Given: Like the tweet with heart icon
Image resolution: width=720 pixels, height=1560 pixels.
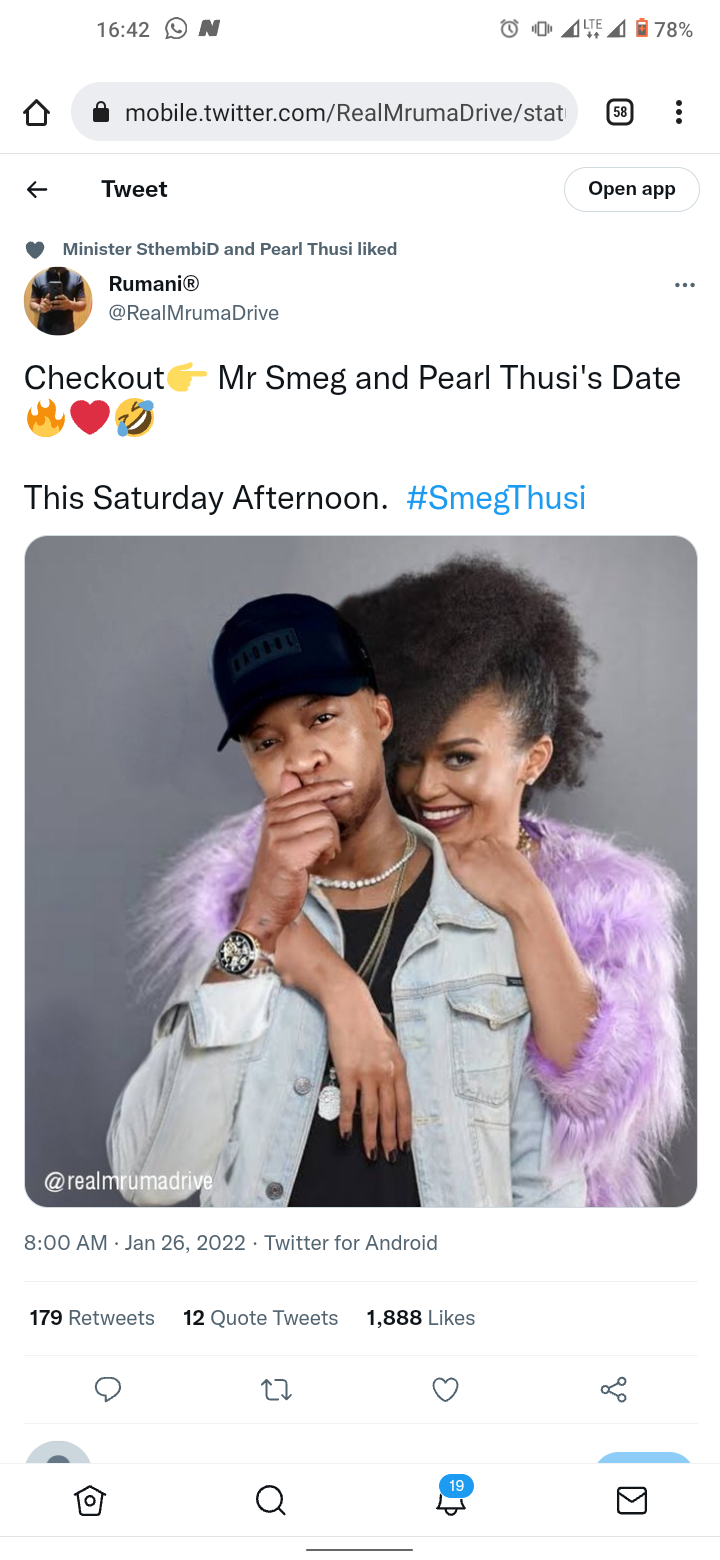Looking at the screenshot, I should (445, 1389).
